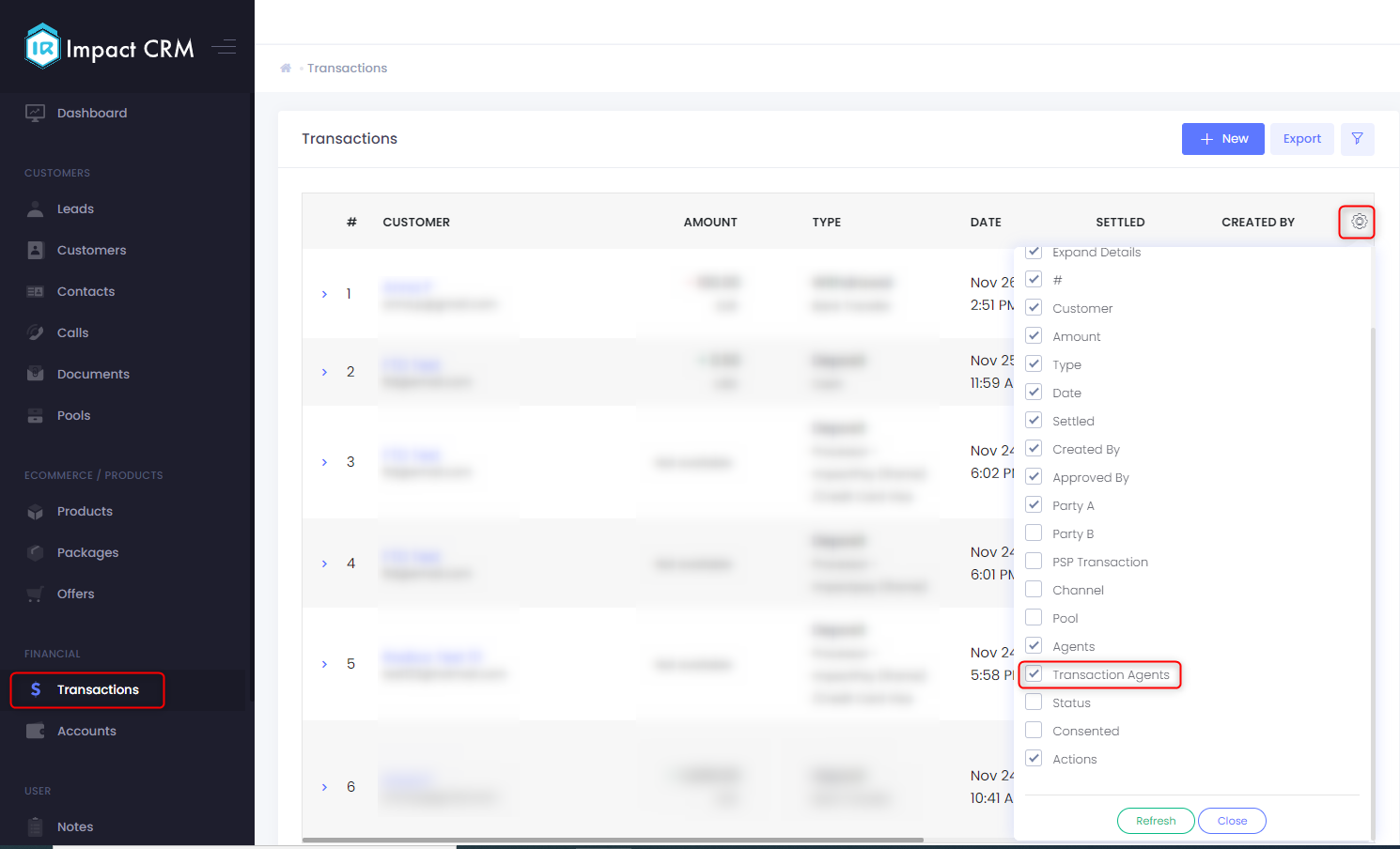Enable the Party B column checkbox
The height and width of the screenshot is (849, 1400).
pos(1034,533)
